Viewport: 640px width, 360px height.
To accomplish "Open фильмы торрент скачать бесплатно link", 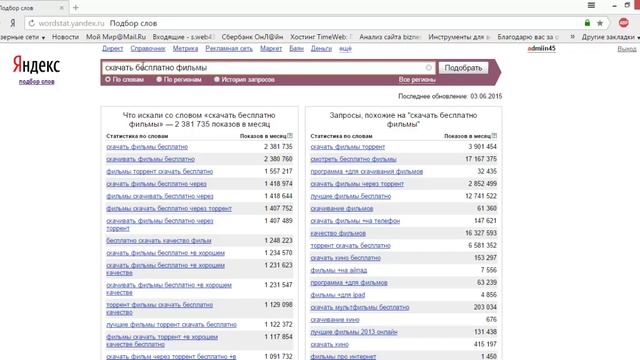I will [x=160, y=171].
